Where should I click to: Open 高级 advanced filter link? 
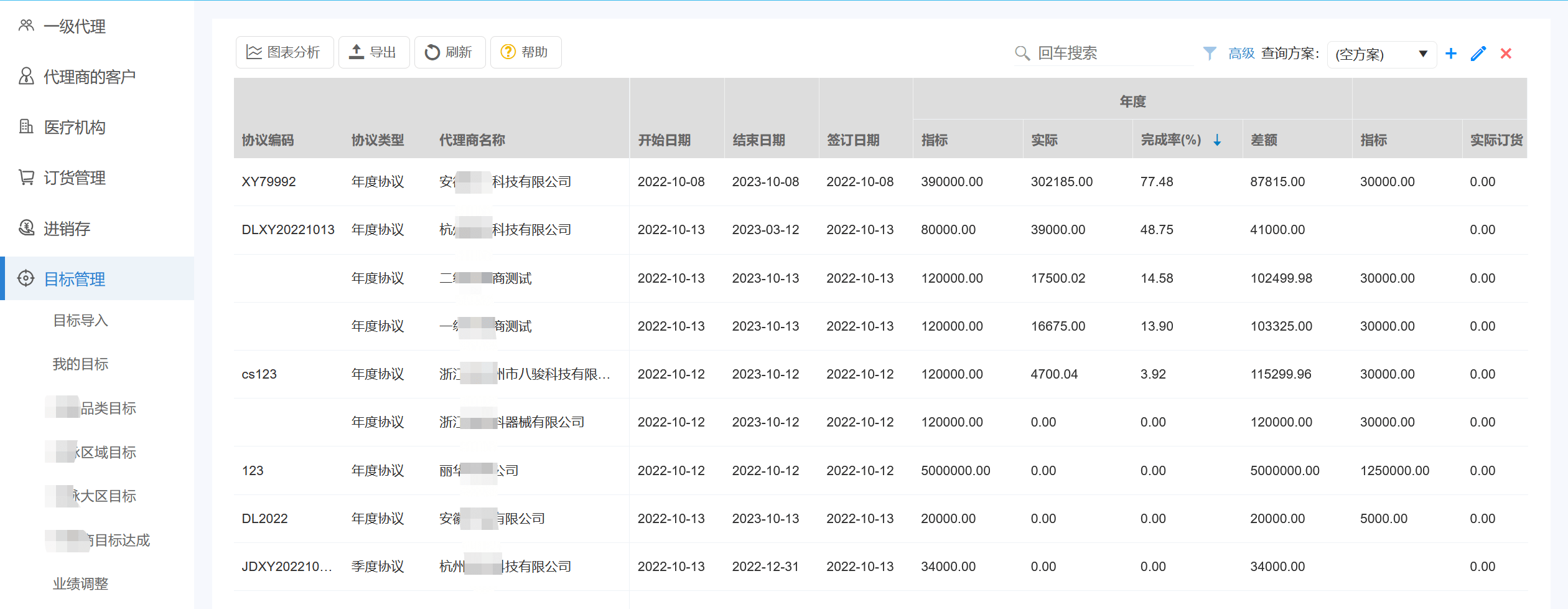coord(1241,54)
